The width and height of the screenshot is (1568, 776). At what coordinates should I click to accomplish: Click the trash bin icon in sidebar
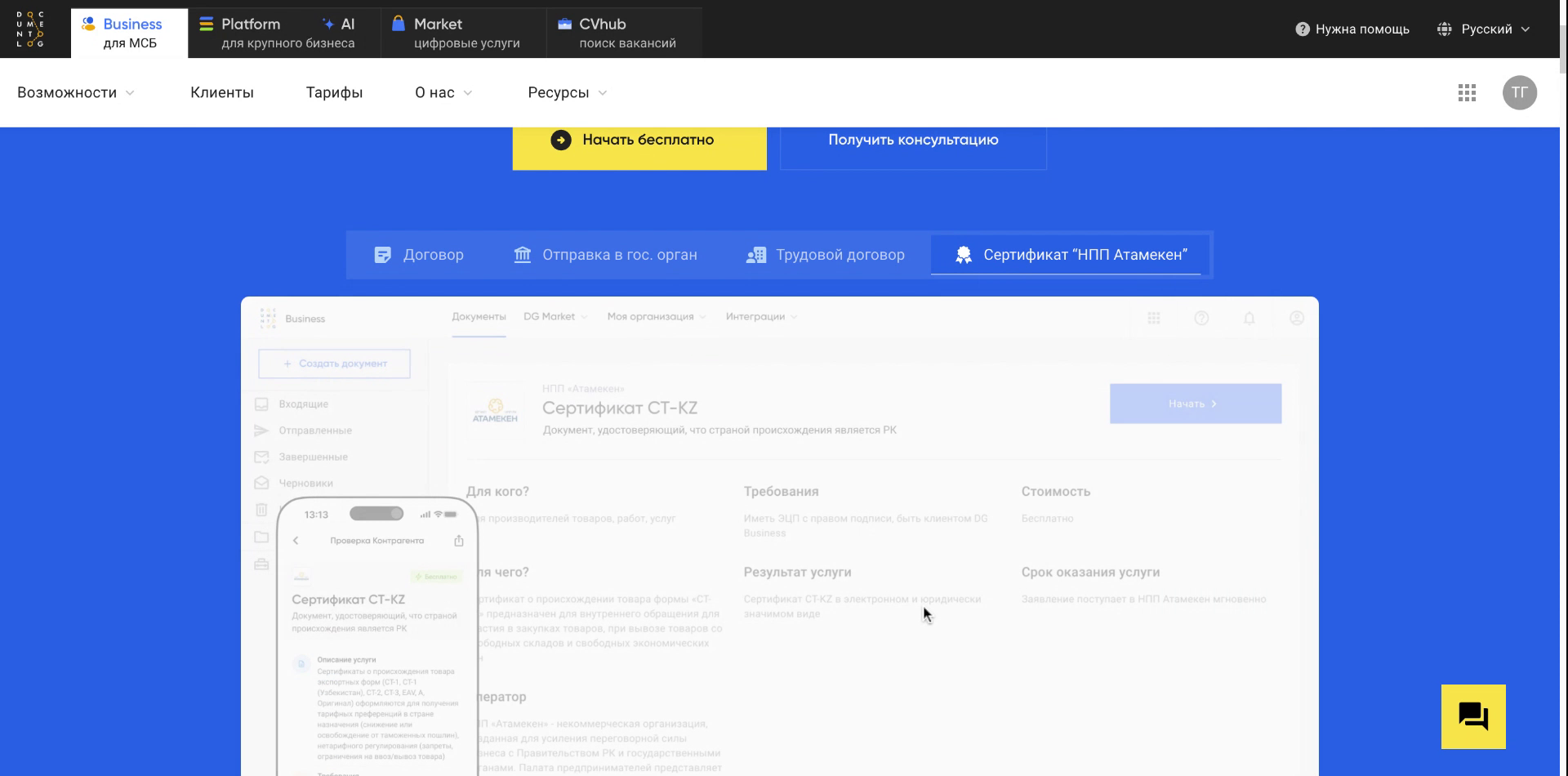(x=261, y=510)
